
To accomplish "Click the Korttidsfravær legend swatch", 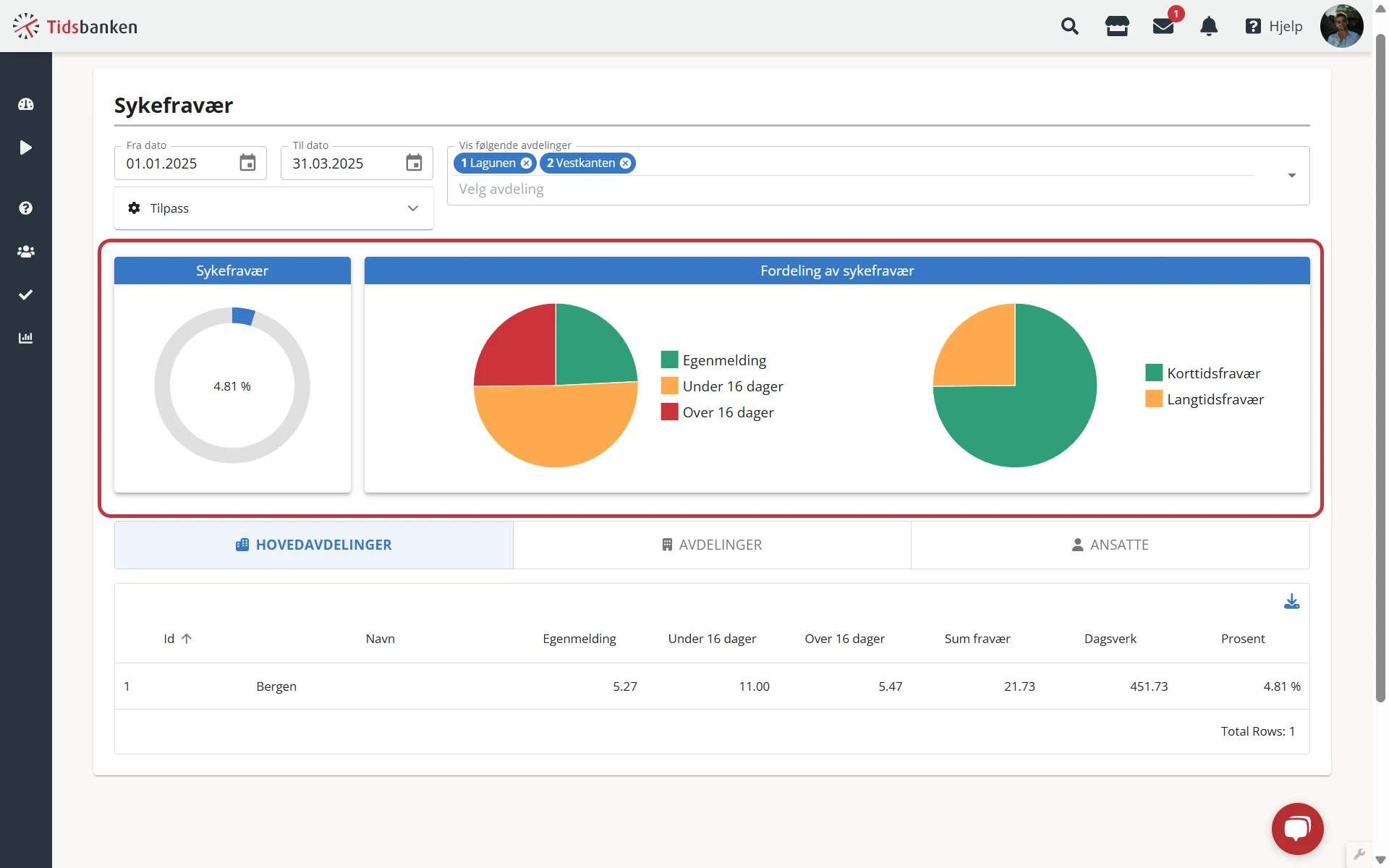I will click(x=1154, y=373).
